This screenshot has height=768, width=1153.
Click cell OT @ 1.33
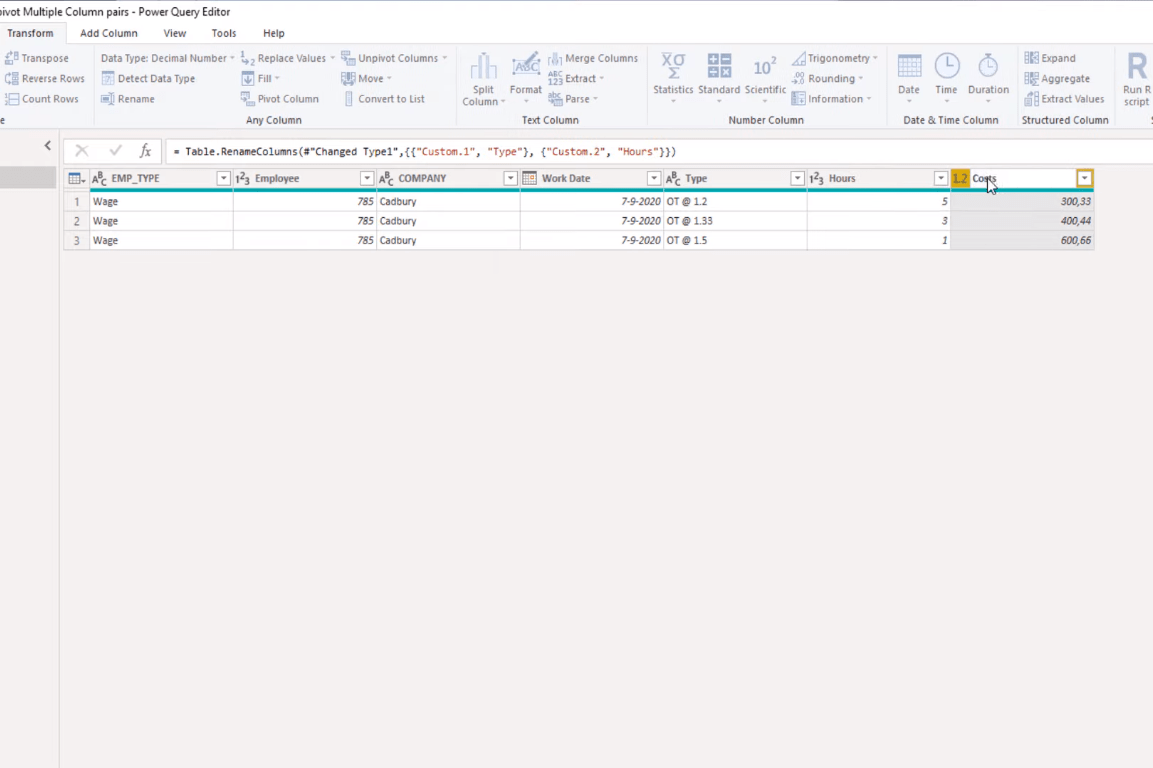[x=735, y=221]
